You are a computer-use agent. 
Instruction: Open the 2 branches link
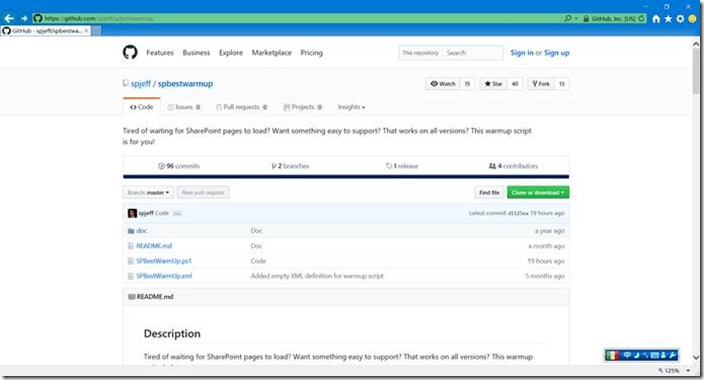pyautogui.click(x=290, y=166)
